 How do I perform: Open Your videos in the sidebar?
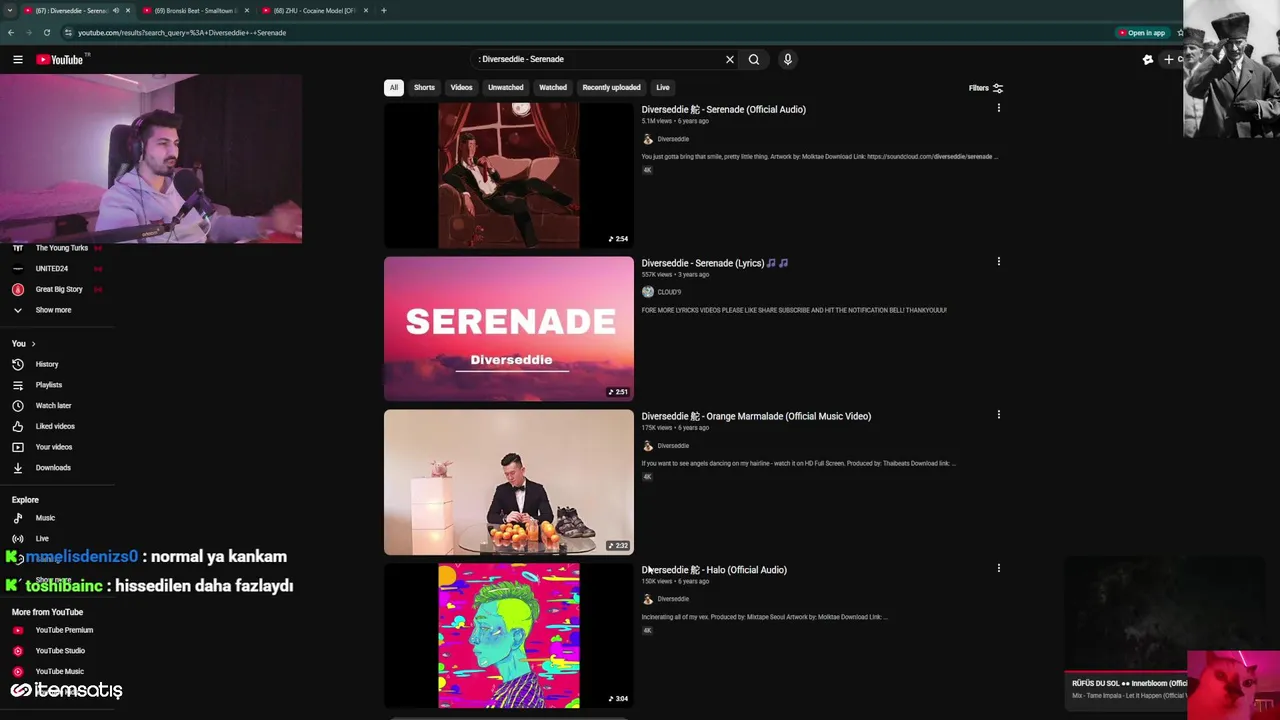pyautogui.click(x=53, y=447)
